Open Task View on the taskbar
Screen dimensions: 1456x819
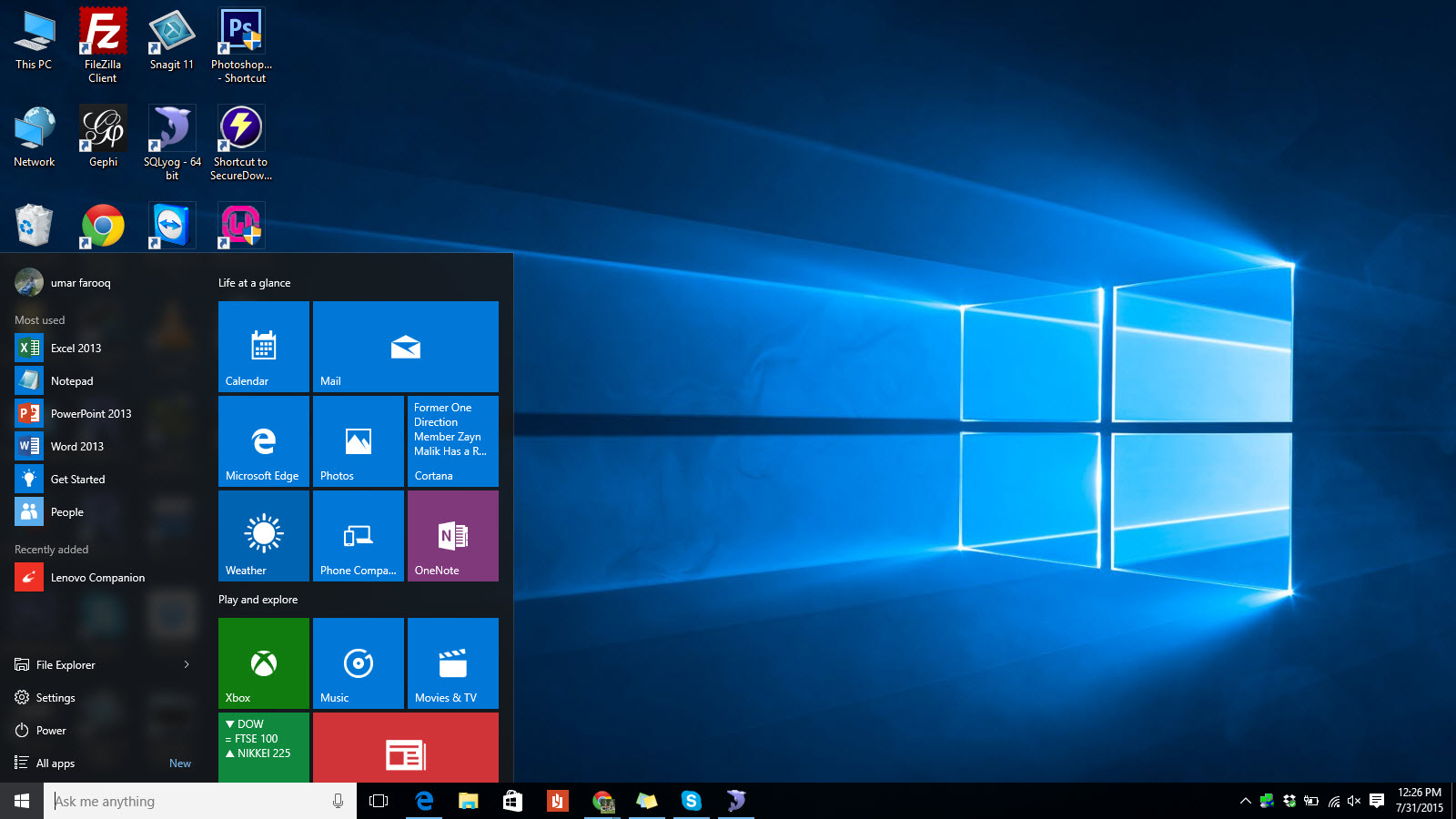[x=378, y=802]
